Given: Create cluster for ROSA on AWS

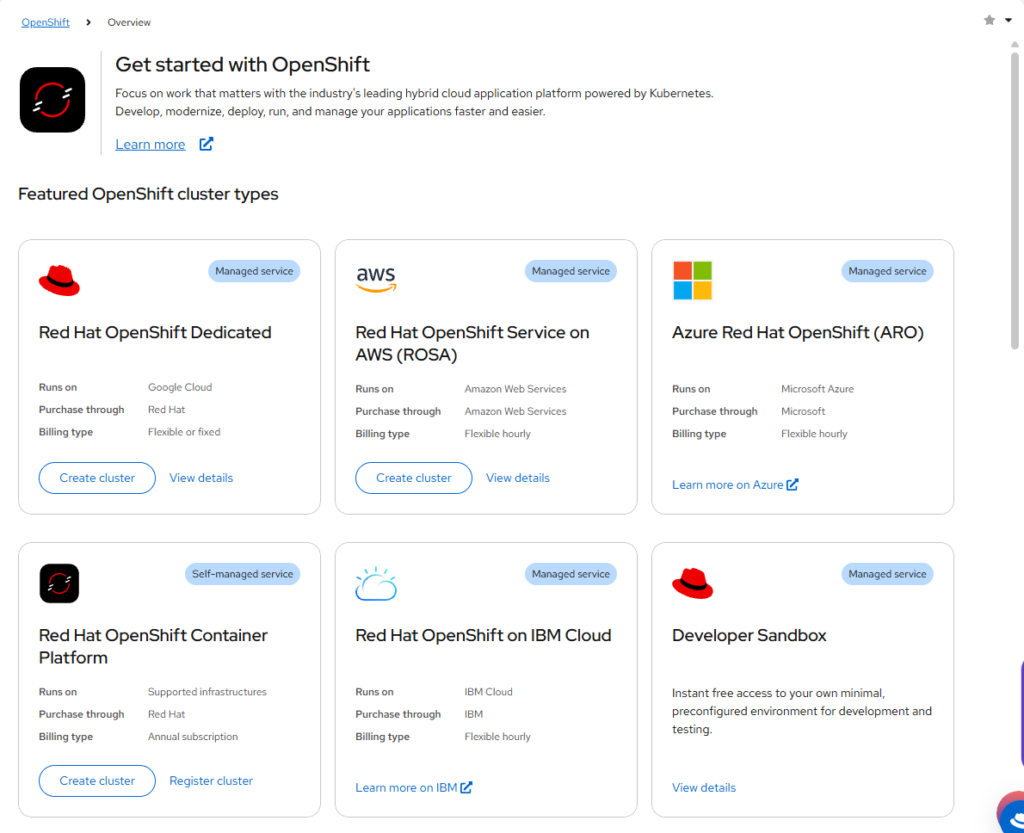Looking at the screenshot, I should click(413, 478).
